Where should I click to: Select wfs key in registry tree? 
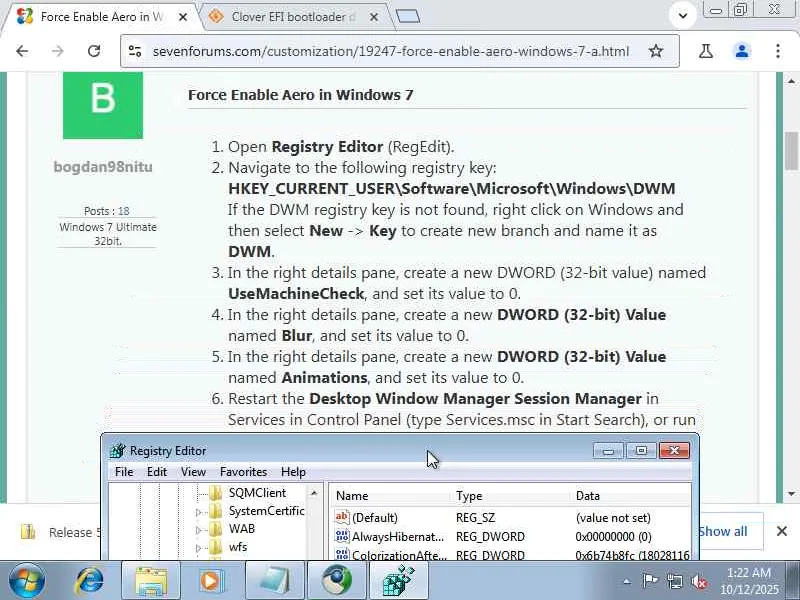point(238,547)
